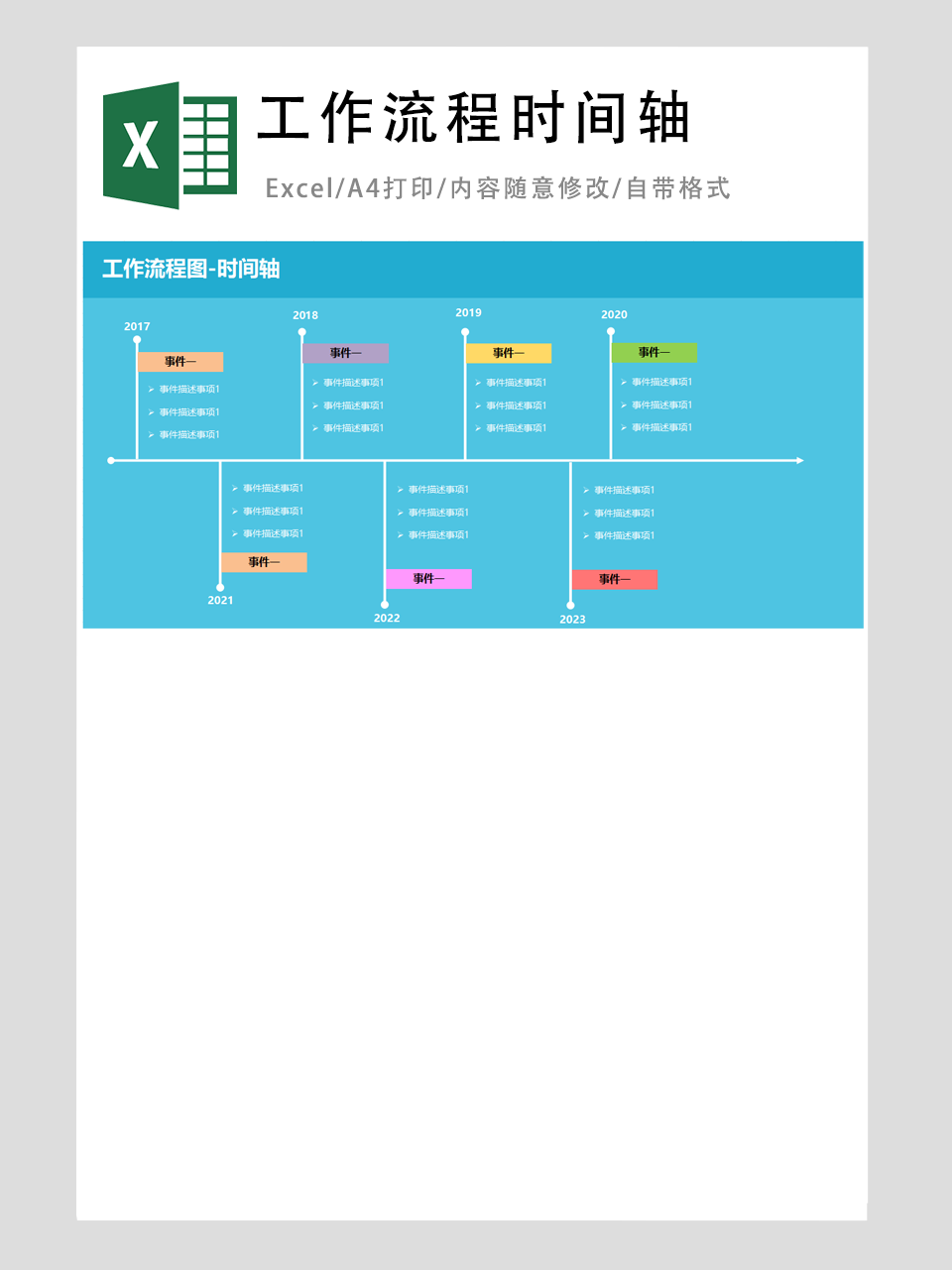Click the 2017 year label
The width and height of the screenshot is (952, 1270).
coord(137,326)
